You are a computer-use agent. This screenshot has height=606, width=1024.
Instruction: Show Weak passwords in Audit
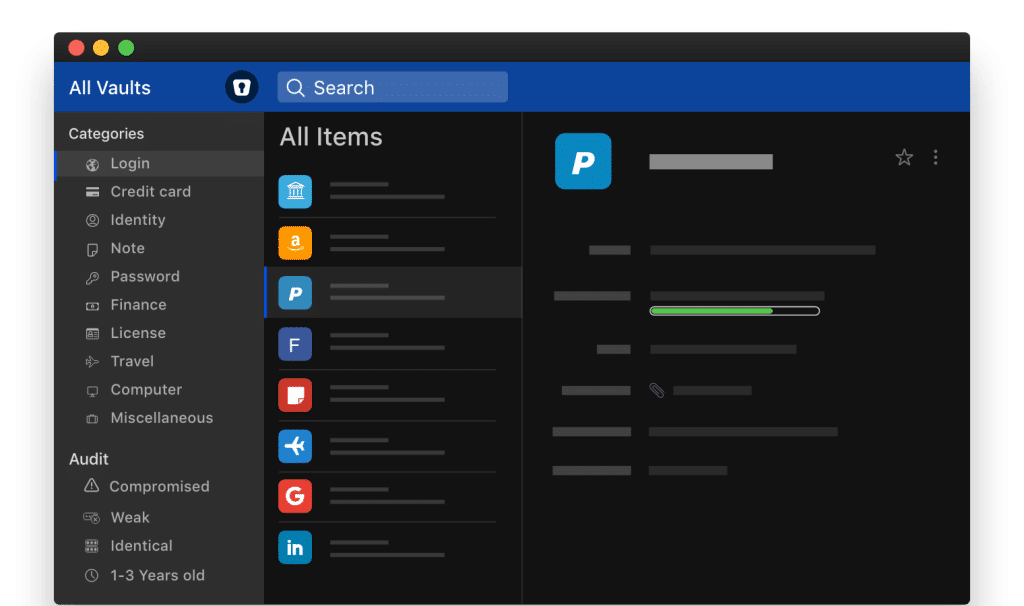(x=130, y=518)
